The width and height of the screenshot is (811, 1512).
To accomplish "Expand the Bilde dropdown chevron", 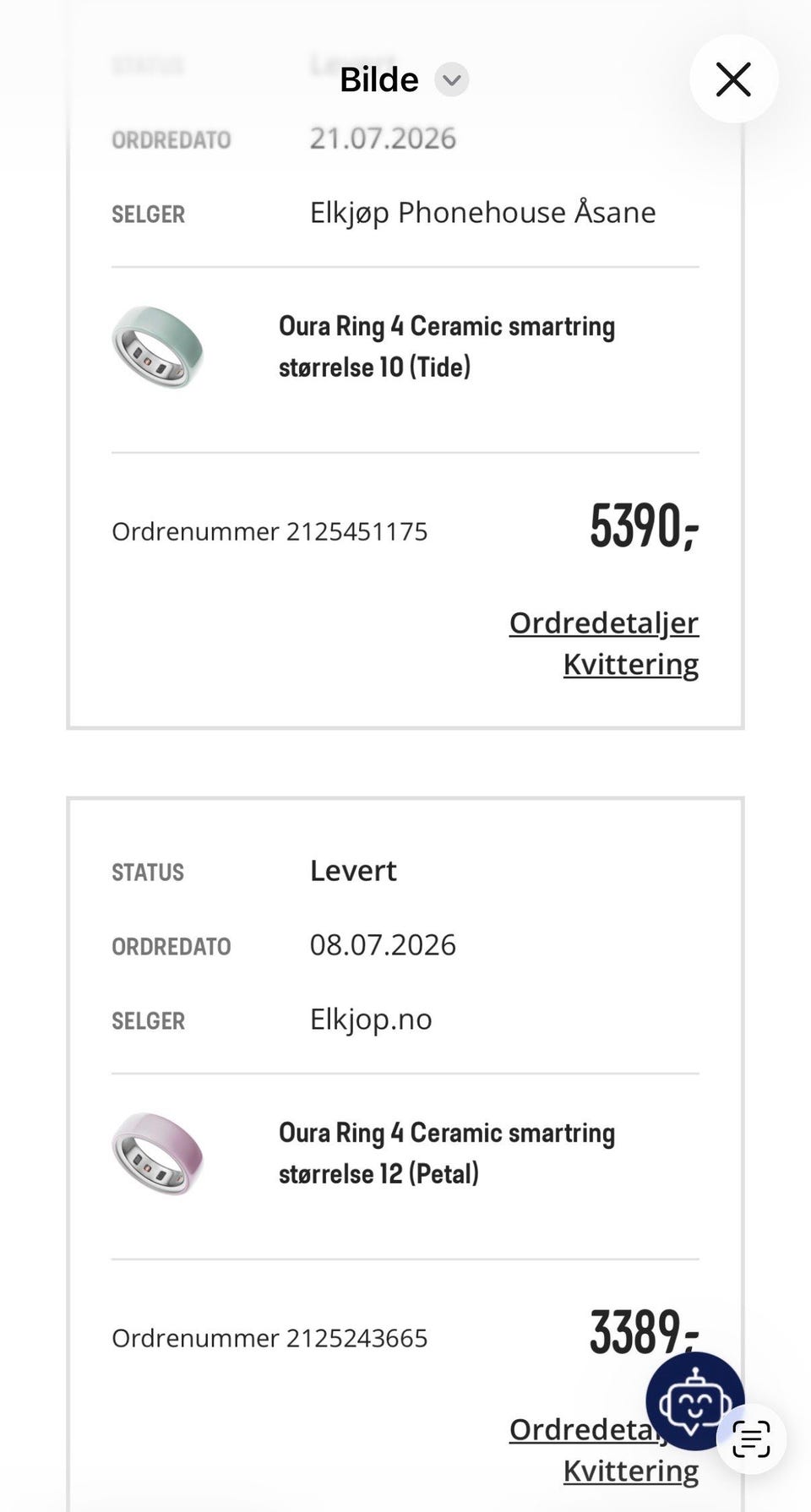I will point(452,80).
